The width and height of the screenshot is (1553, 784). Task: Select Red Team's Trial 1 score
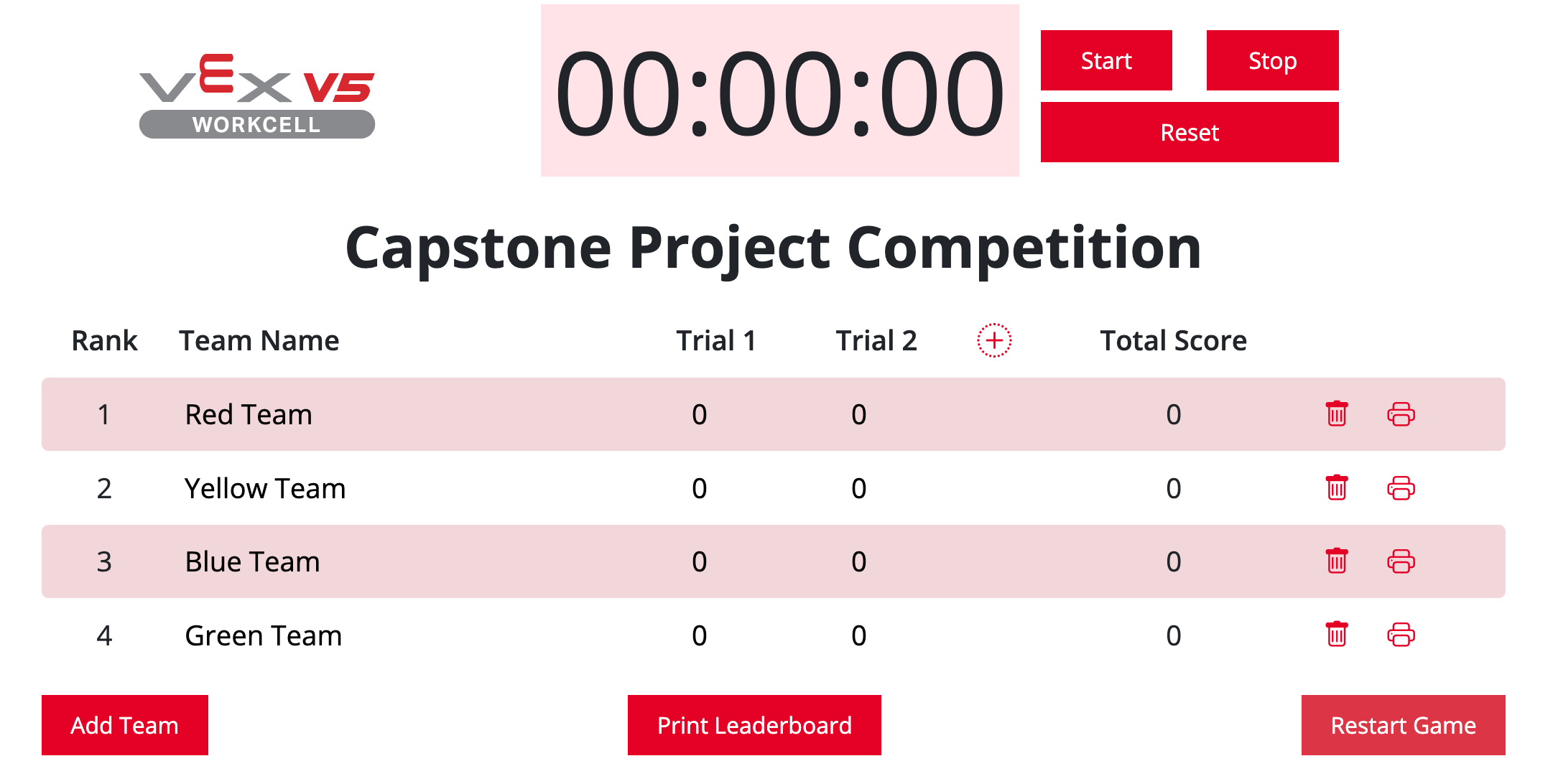pyautogui.click(x=698, y=414)
